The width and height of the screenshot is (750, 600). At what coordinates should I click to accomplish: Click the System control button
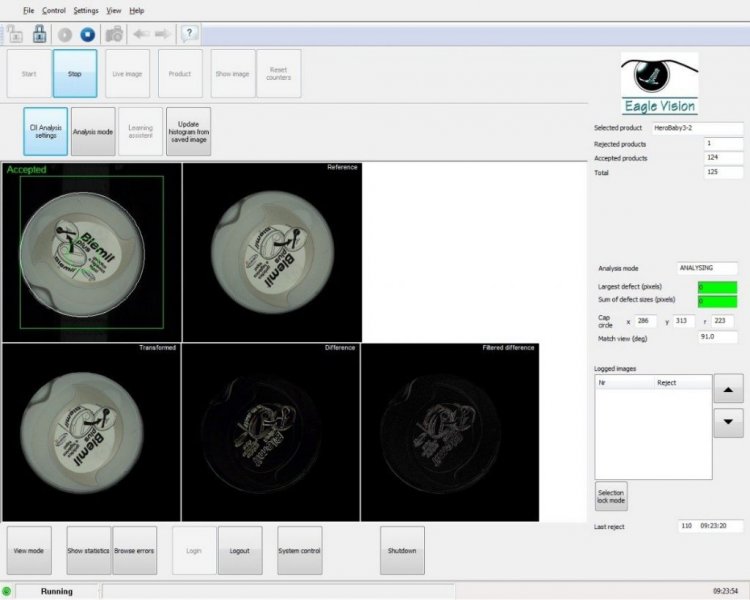point(299,551)
